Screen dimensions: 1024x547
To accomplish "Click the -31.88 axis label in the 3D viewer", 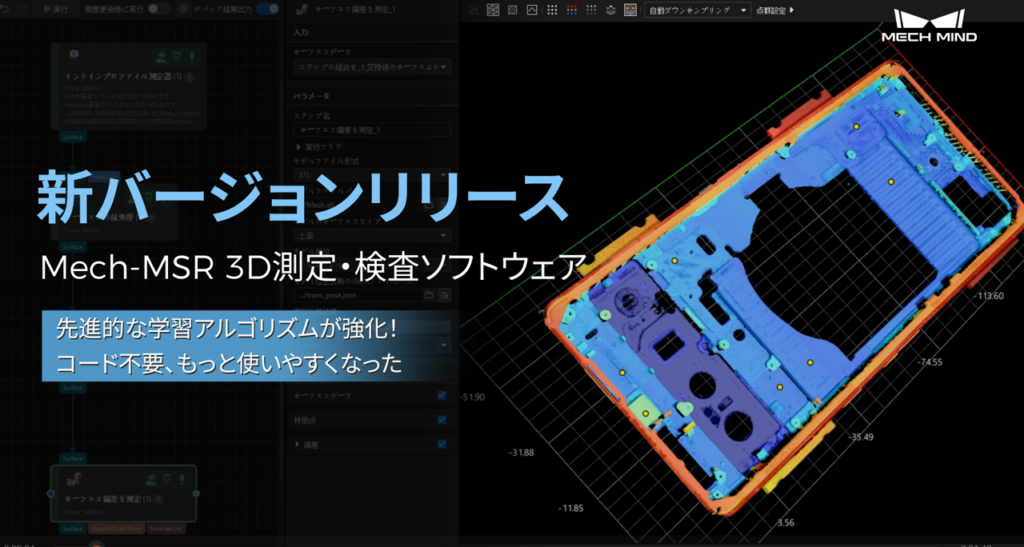I will click(x=521, y=452).
